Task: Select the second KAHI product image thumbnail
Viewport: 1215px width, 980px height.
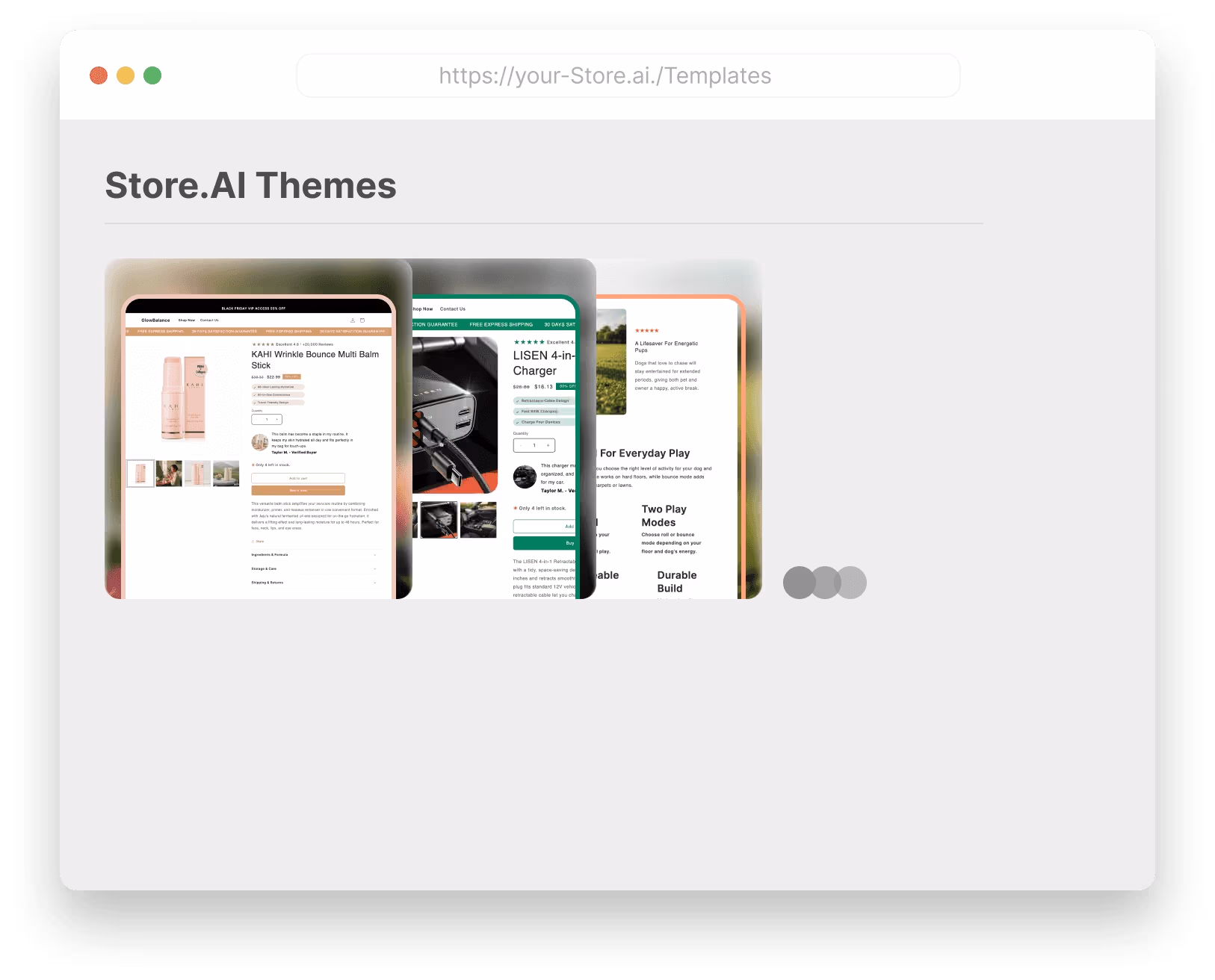Action: point(169,473)
